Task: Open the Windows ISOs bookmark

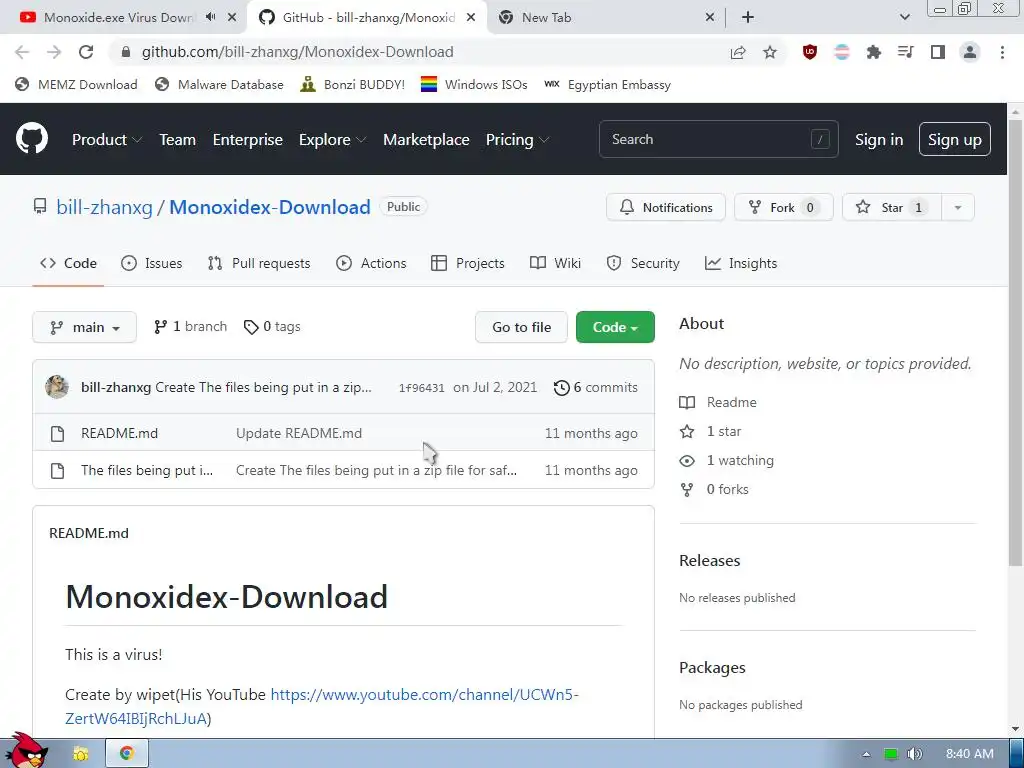Action: (x=474, y=85)
